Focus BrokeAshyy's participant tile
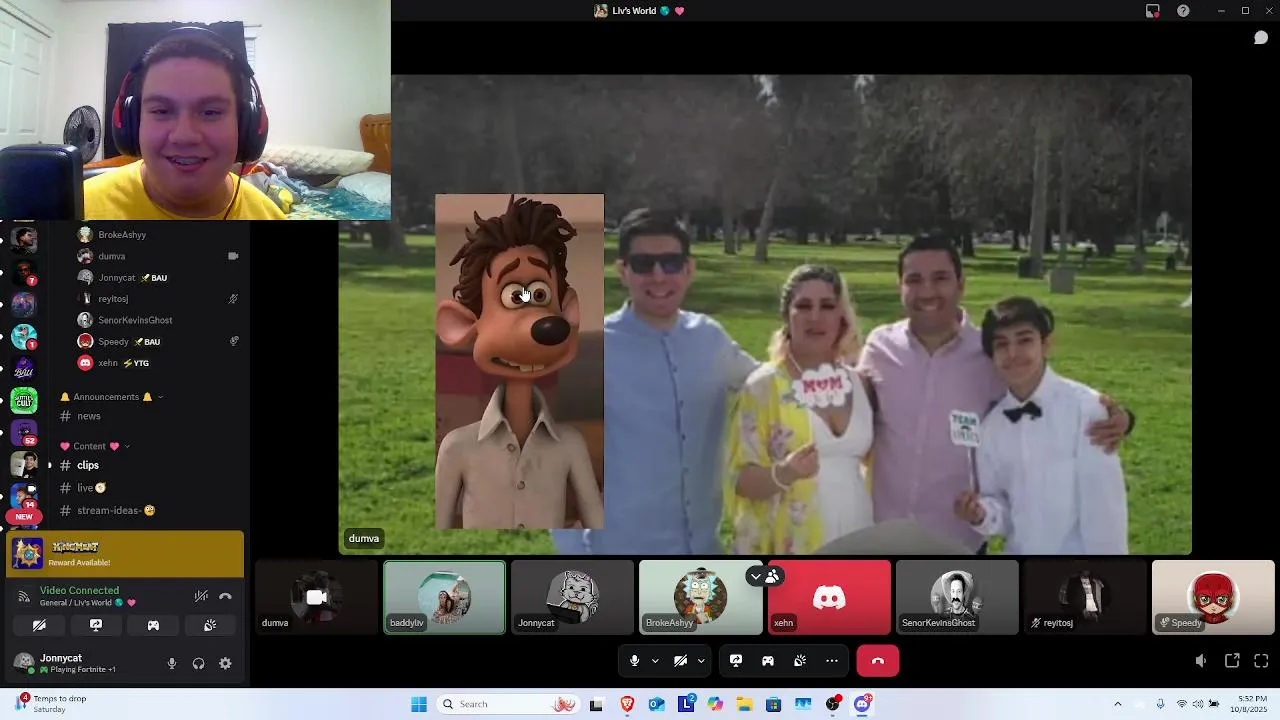The height and width of the screenshot is (720, 1280). [x=700, y=597]
